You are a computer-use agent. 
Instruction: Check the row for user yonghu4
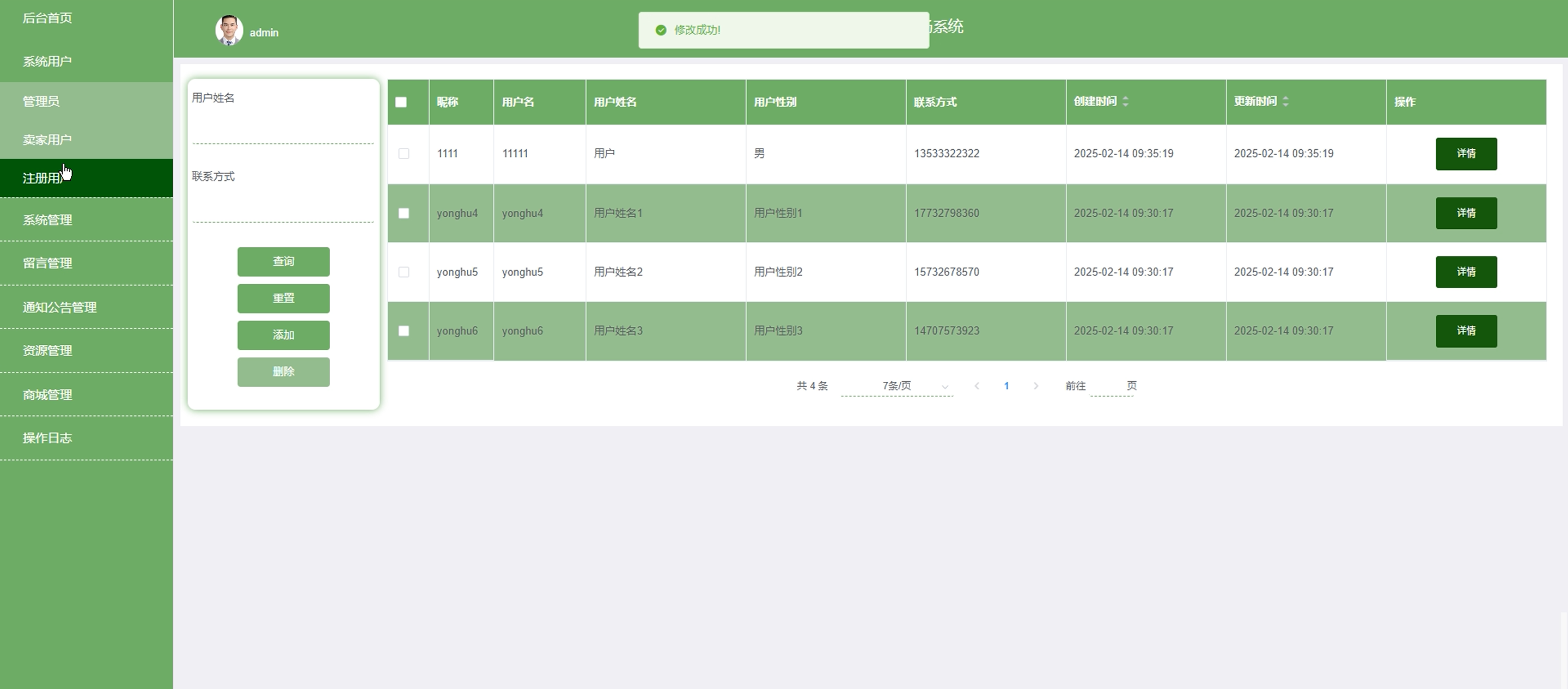click(x=404, y=213)
